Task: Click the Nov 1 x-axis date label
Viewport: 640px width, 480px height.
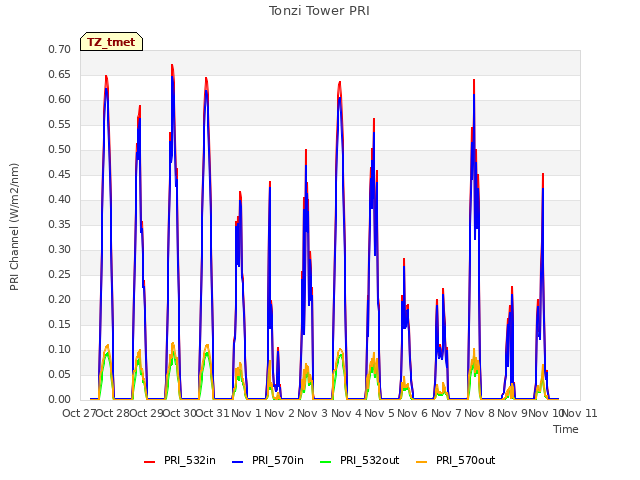Action: [246, 413]
